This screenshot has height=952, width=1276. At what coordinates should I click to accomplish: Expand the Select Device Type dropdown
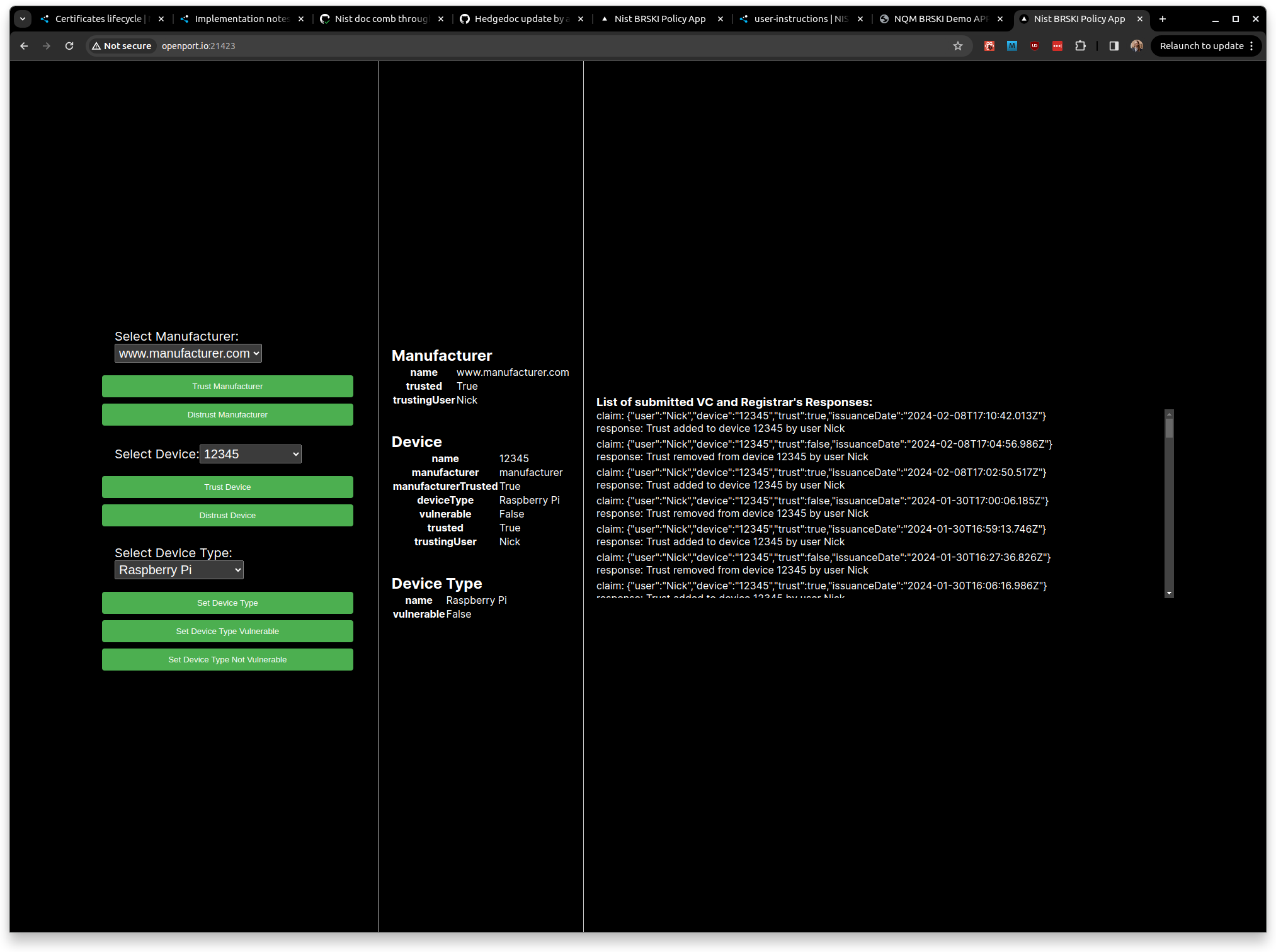point(179,570)
